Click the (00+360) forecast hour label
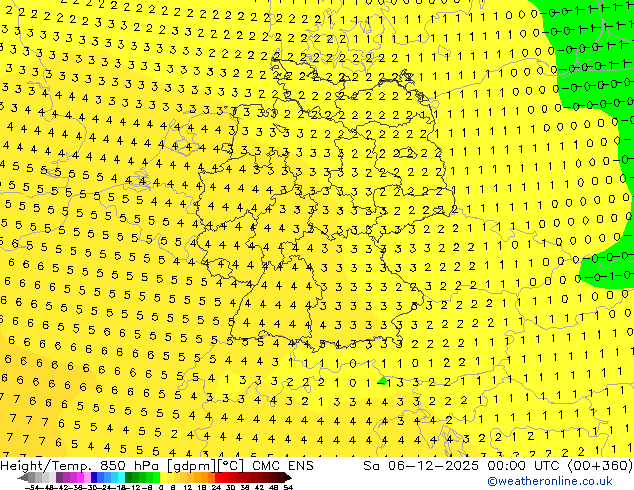 pos(600,466)
